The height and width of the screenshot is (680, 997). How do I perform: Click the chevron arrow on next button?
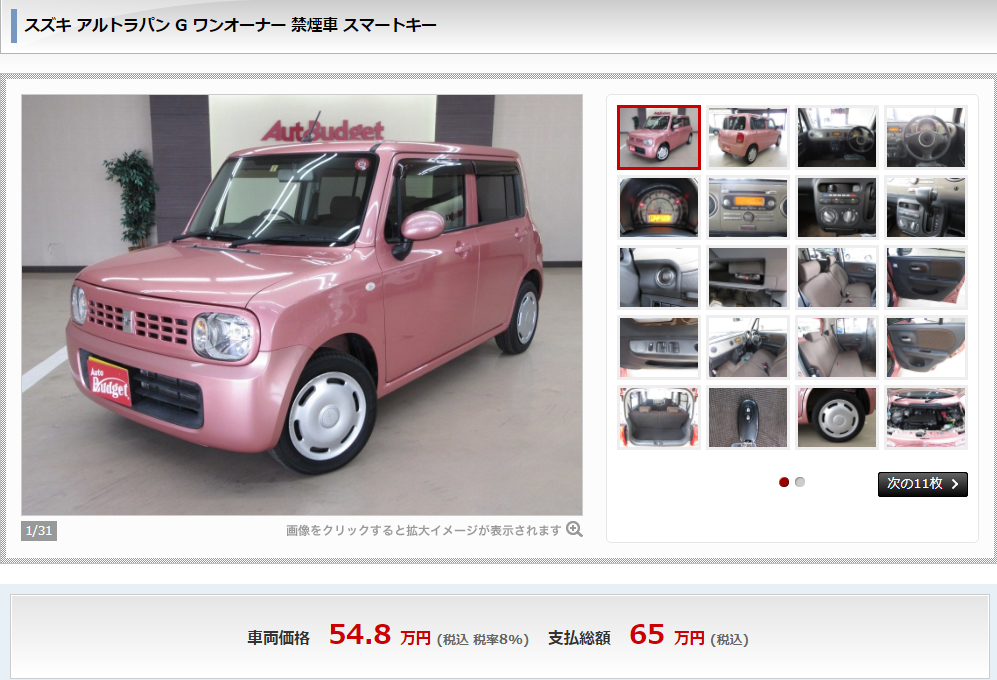[955, 484]
